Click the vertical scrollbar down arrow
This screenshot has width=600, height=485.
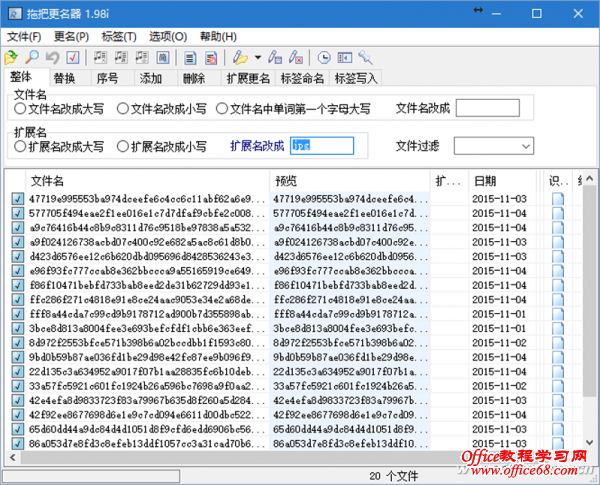pos(590,442)
